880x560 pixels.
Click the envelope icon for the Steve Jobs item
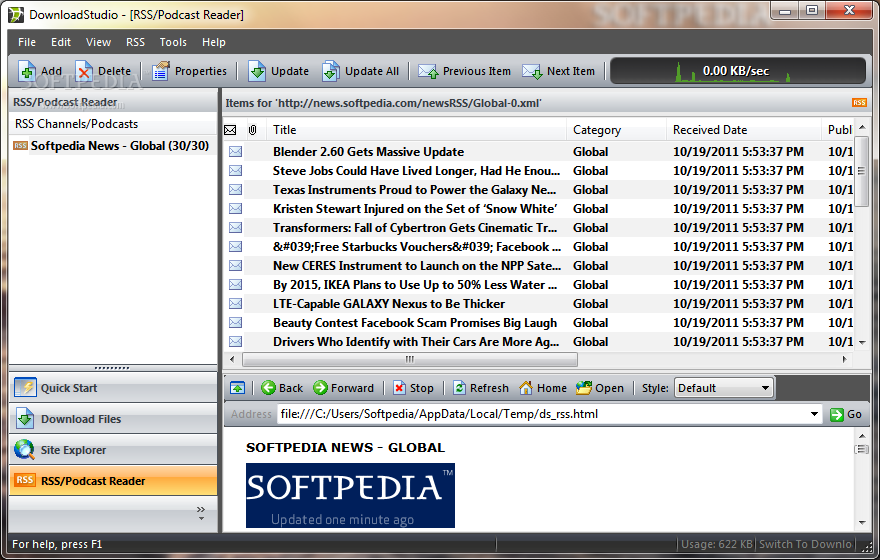pyautogui.click(x=236, y=171)
